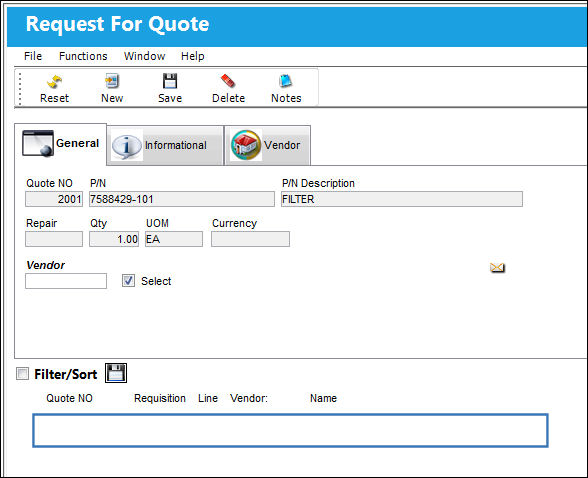Toggle the Select checkbox next to Vendor

128,280
